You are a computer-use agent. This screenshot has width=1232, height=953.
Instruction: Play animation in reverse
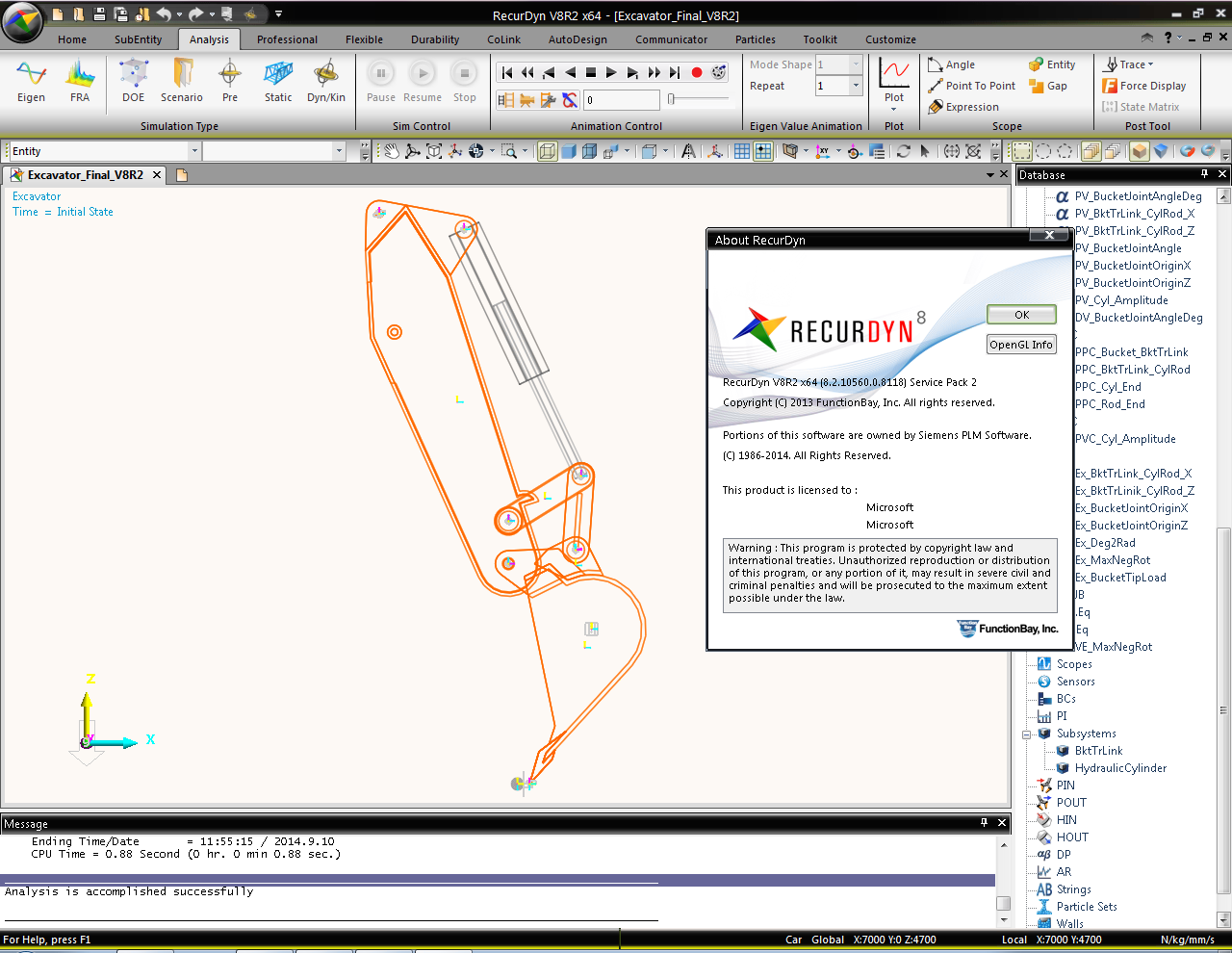[x=570, y=72]
